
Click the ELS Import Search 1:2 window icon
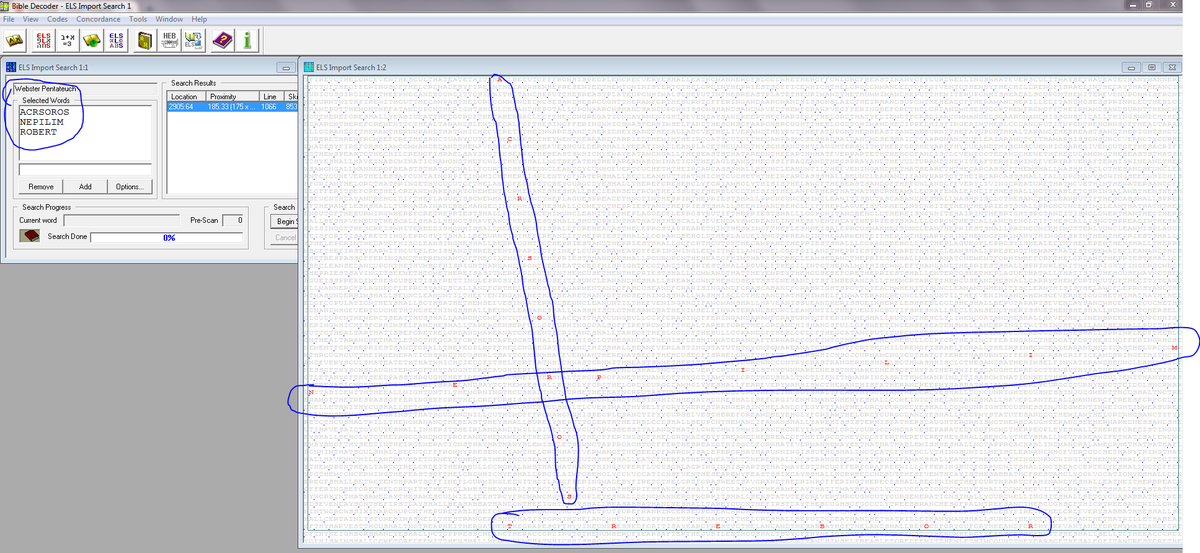point(308,67)
